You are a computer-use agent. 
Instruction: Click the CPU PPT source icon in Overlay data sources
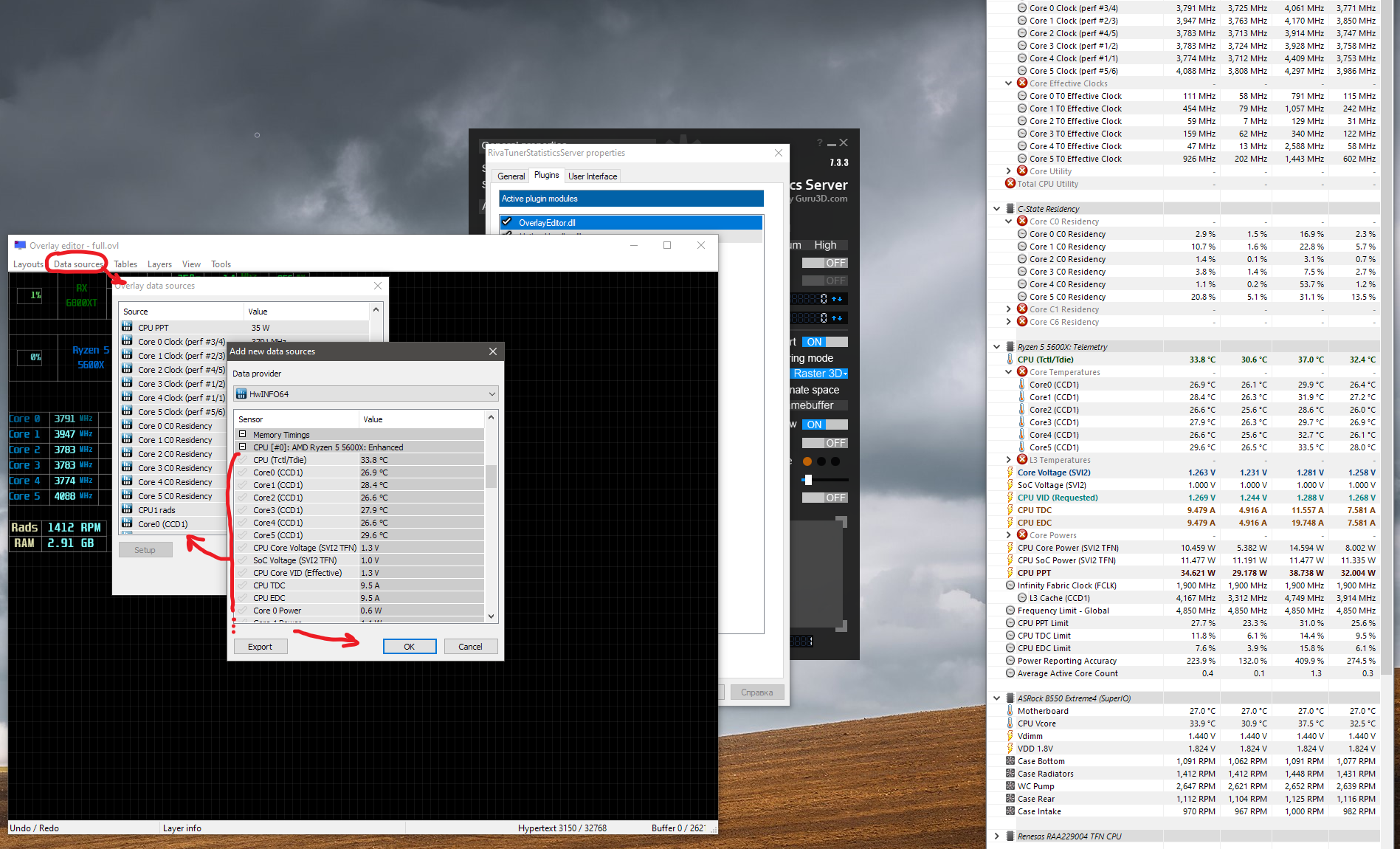pos(128,327)
